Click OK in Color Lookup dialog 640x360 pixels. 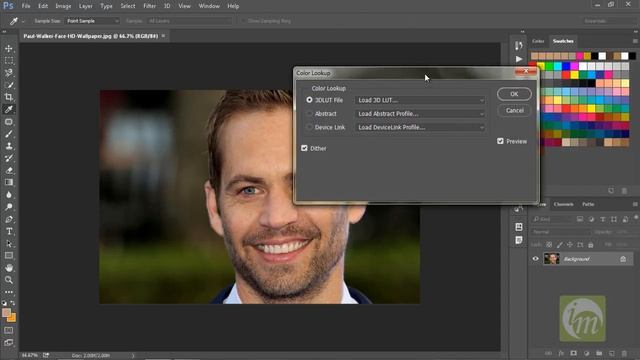(x=514, y=94)
